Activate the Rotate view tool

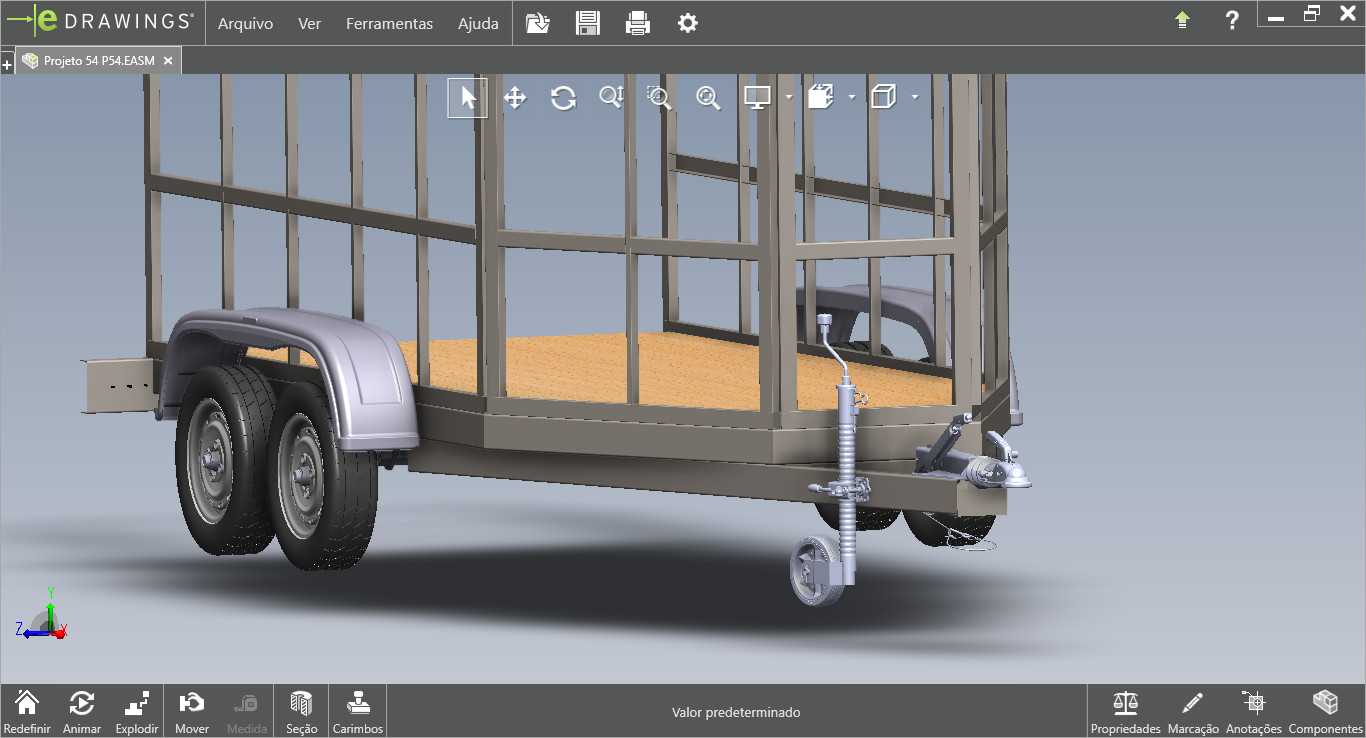(x=563, y=97)
